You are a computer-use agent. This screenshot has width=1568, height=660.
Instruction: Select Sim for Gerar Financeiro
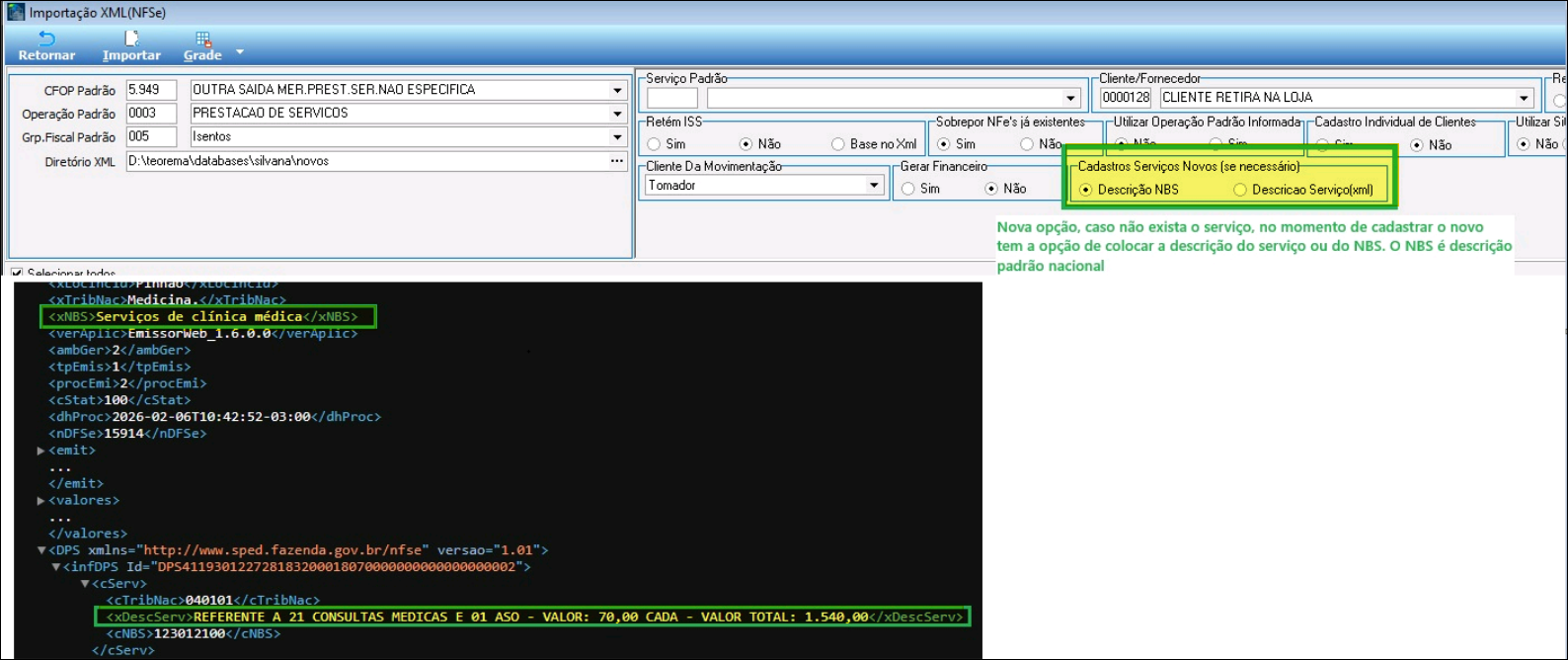tap(908, 189)
